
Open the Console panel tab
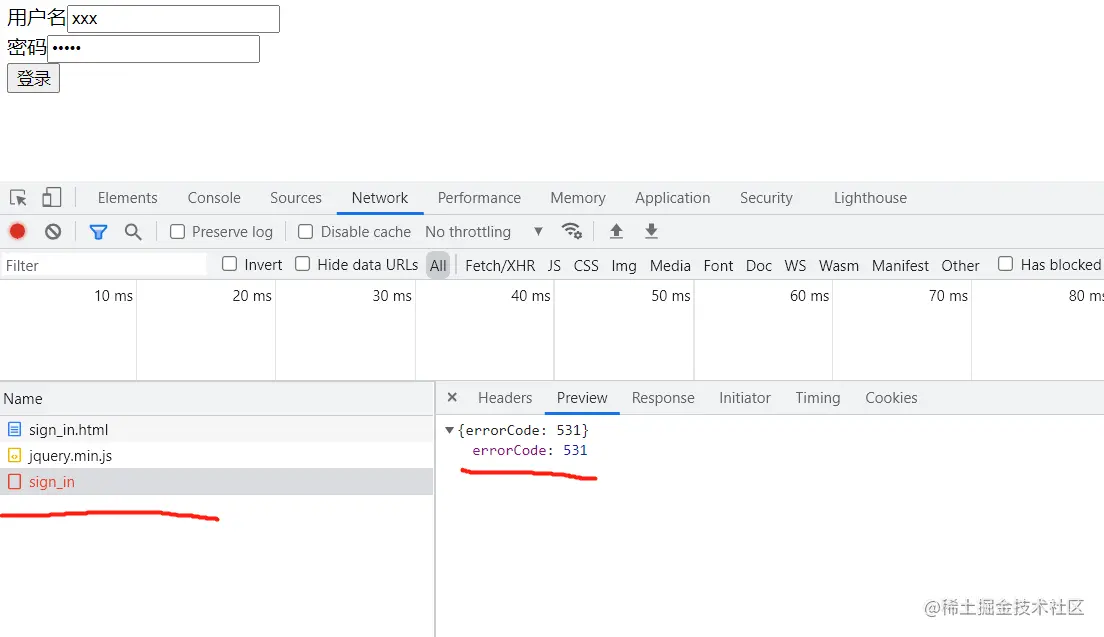pos(214,198)
